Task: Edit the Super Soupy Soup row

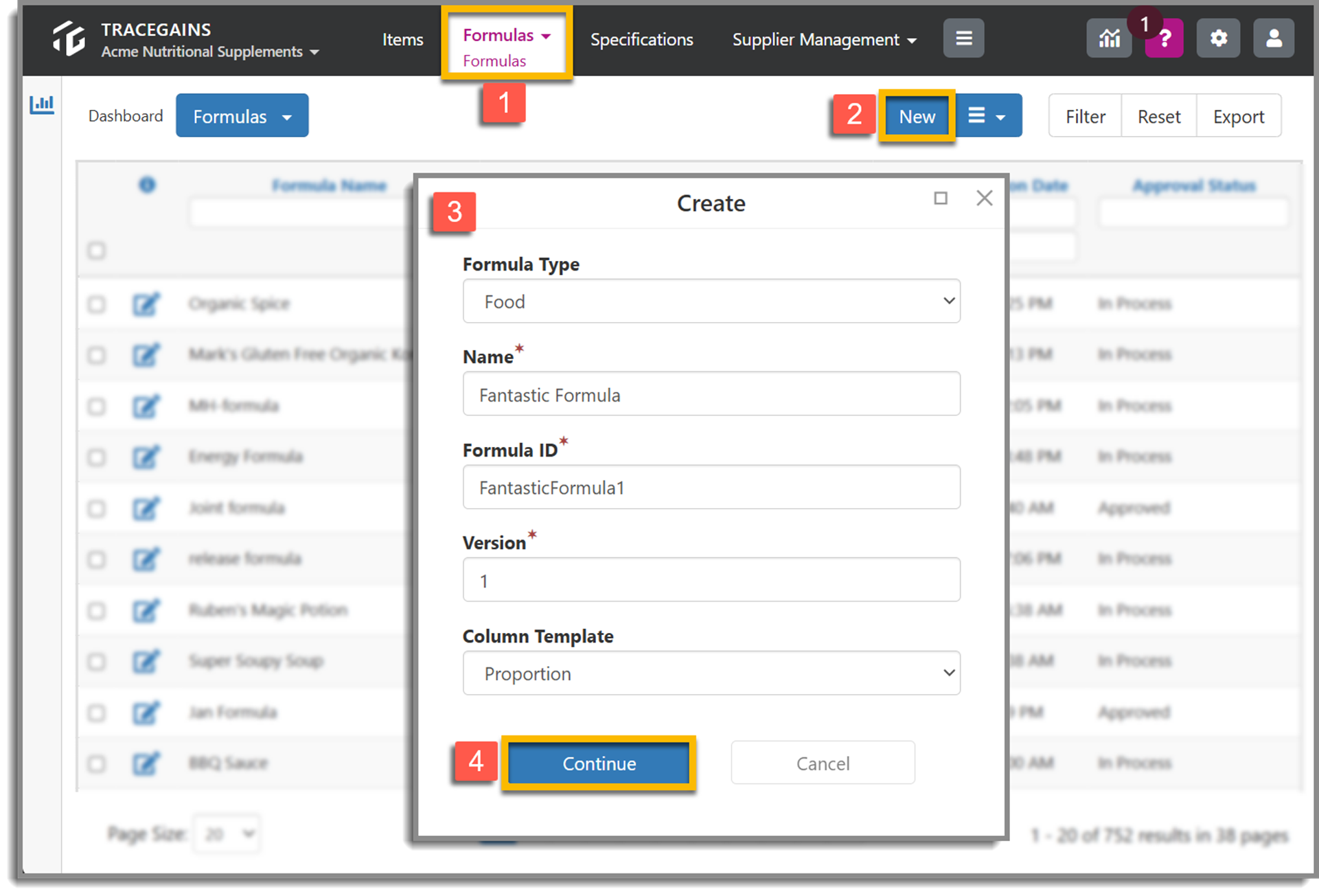Action: (x=146, y=661)
